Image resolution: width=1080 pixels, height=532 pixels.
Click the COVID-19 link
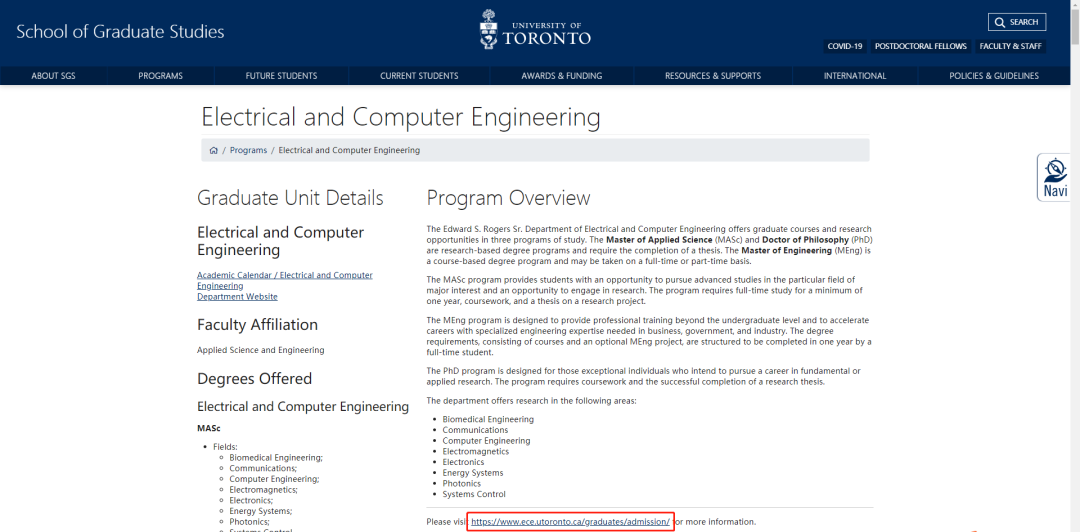click(844, 47)
